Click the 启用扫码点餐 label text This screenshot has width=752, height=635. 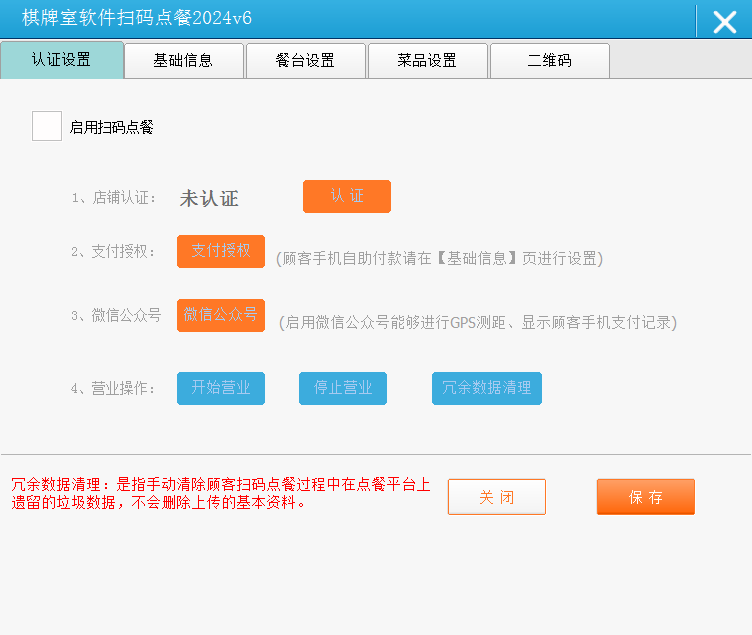(x=111, y=128)
